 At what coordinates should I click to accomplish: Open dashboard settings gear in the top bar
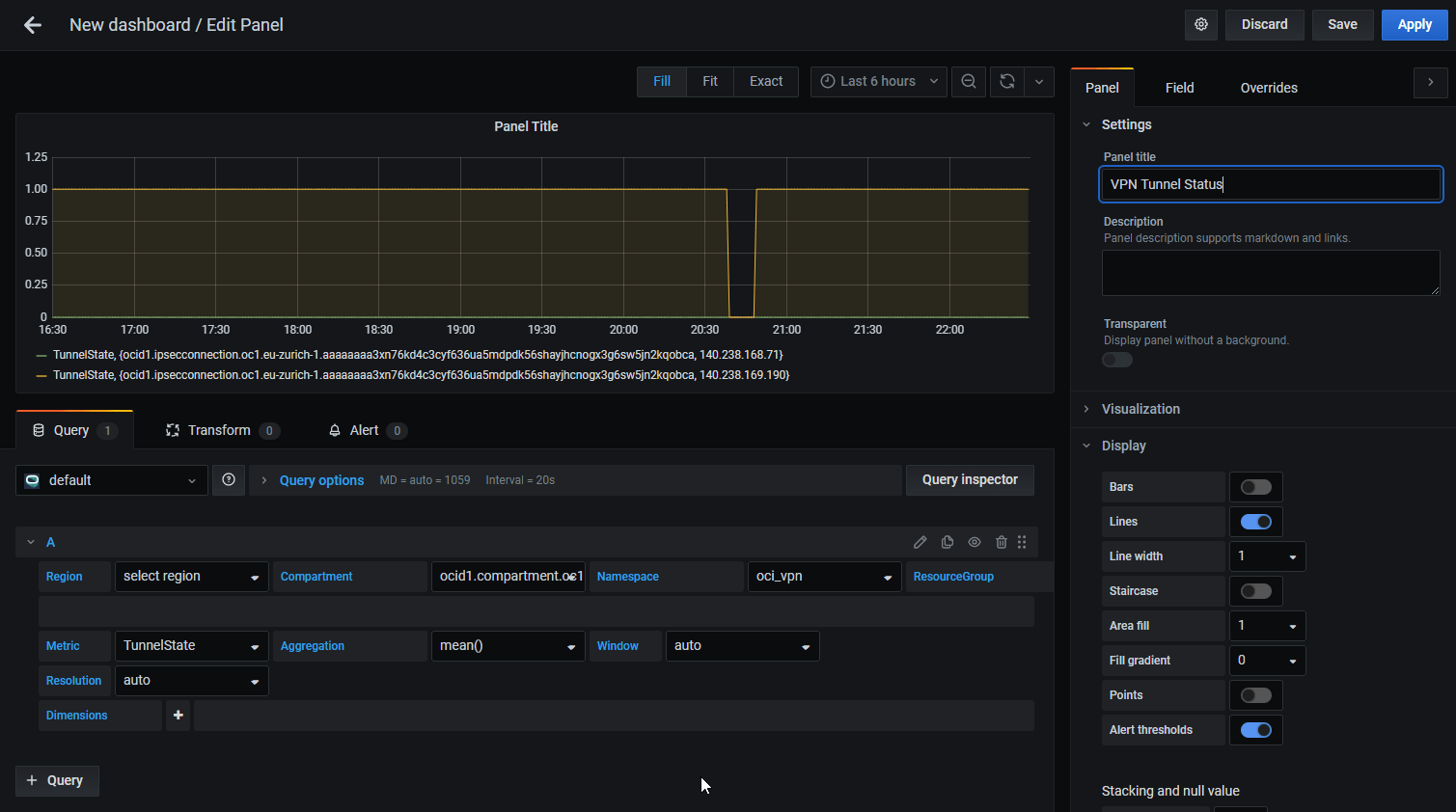click(x=1200, y=24)
